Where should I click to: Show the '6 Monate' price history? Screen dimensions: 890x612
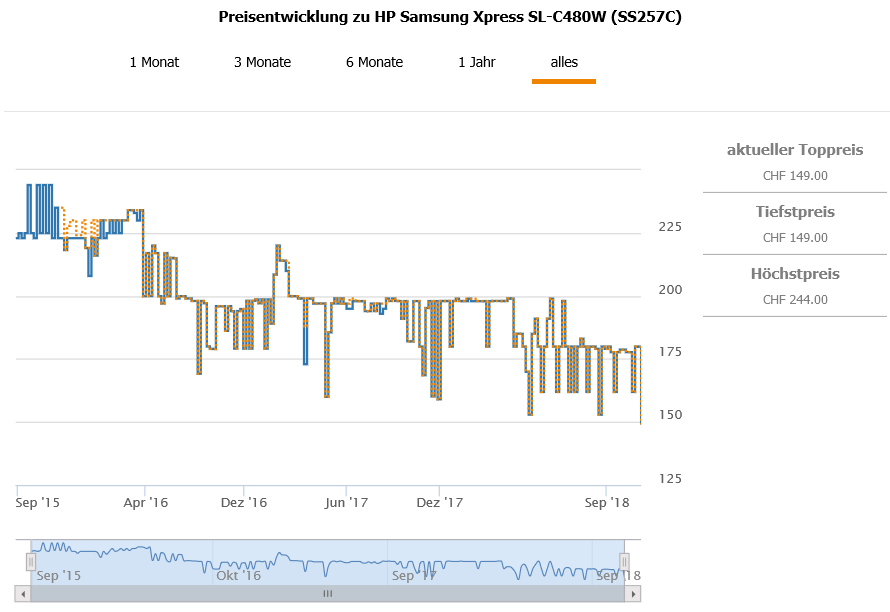pos(374,62)
